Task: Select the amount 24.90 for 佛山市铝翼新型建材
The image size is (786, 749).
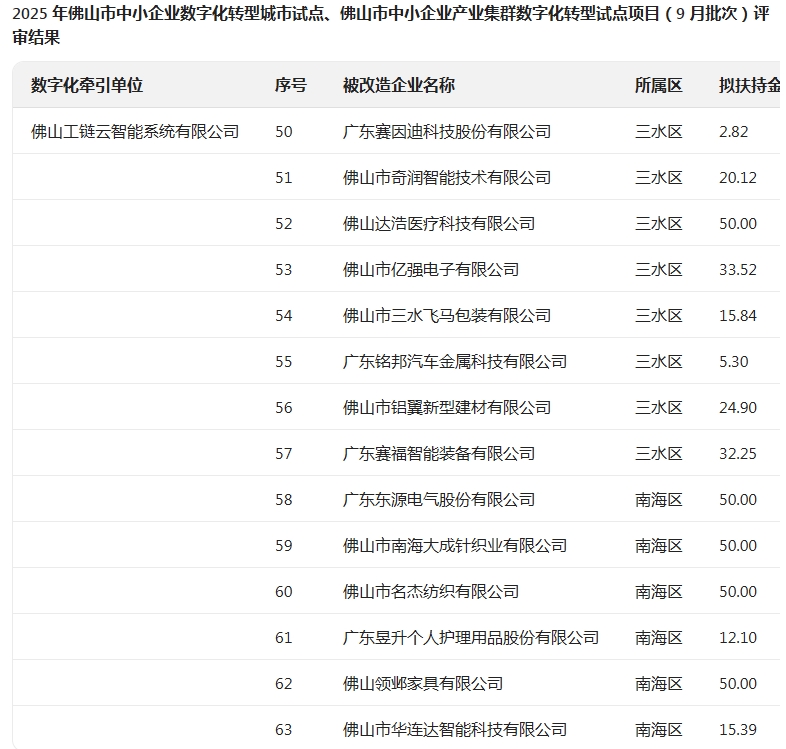Action: point(737,407)
